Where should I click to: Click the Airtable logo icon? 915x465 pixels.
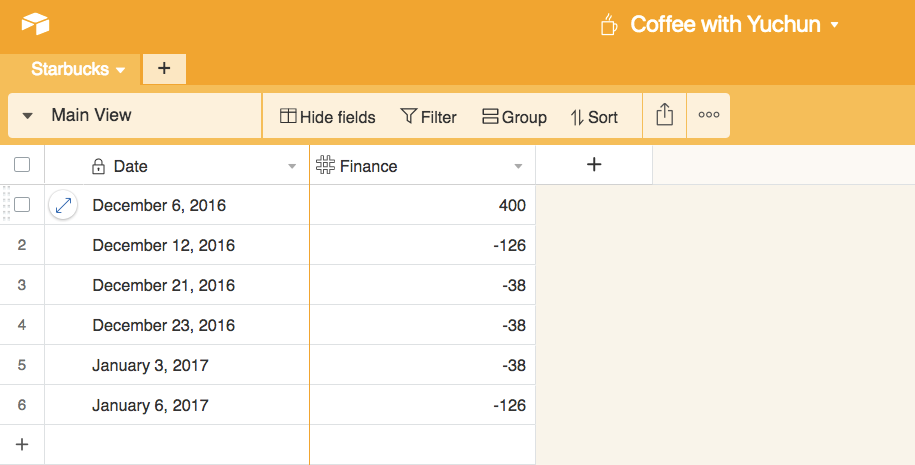[x=35, y=24]
